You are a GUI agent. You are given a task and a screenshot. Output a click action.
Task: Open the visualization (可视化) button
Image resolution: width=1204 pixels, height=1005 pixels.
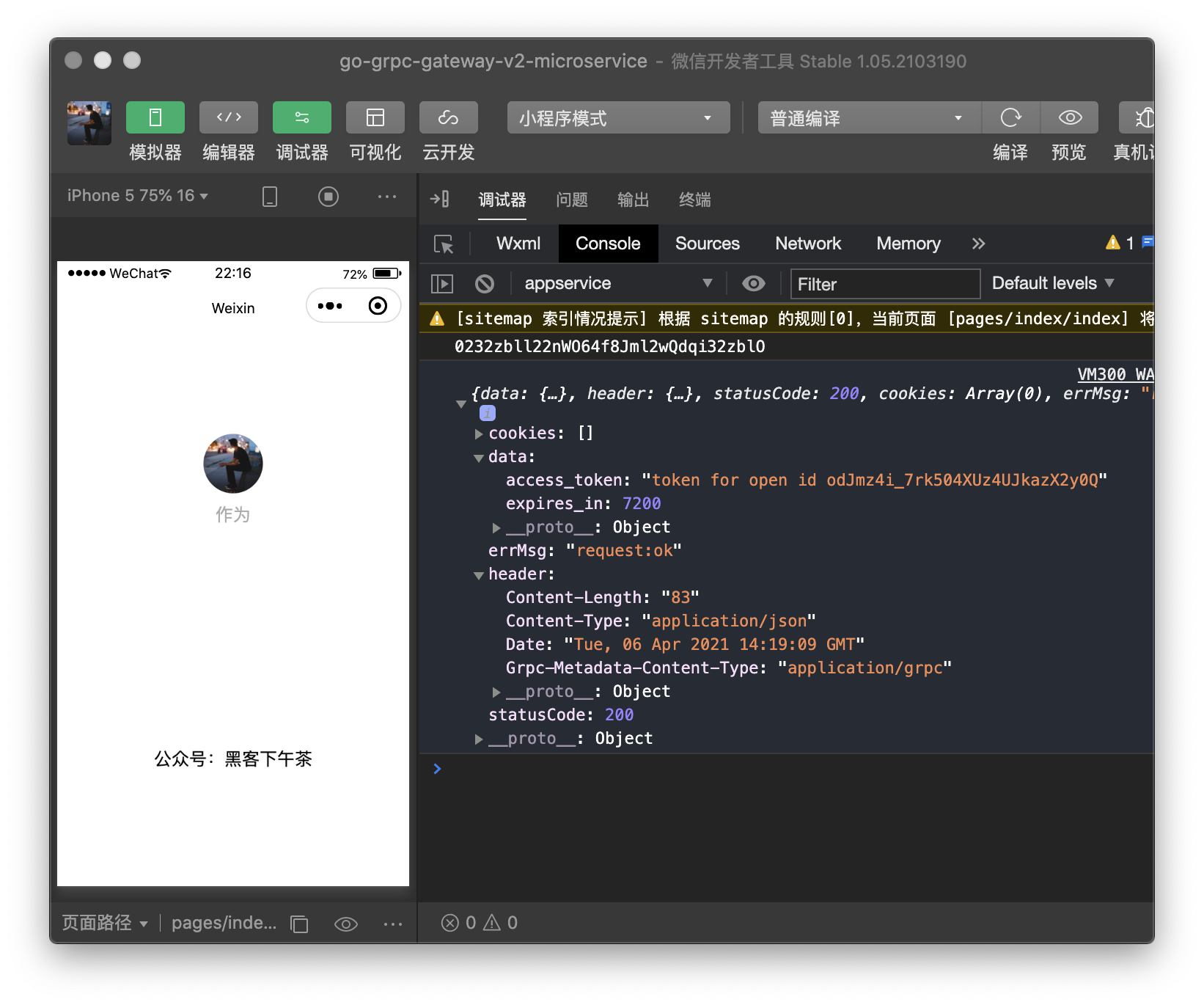tap(375, 117)
